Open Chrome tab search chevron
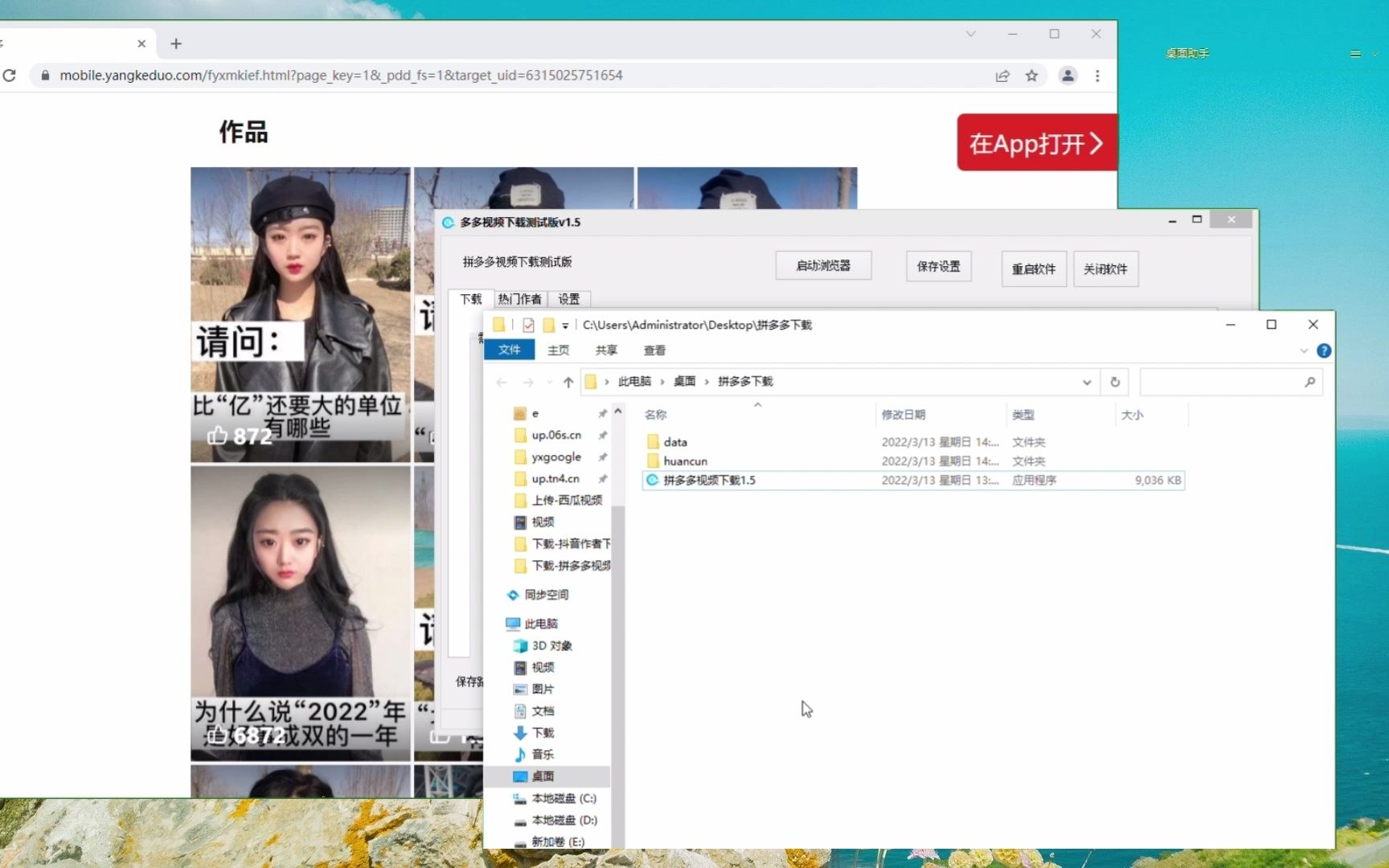Screen dimensions: 1389x868 [x=970, y=34]
